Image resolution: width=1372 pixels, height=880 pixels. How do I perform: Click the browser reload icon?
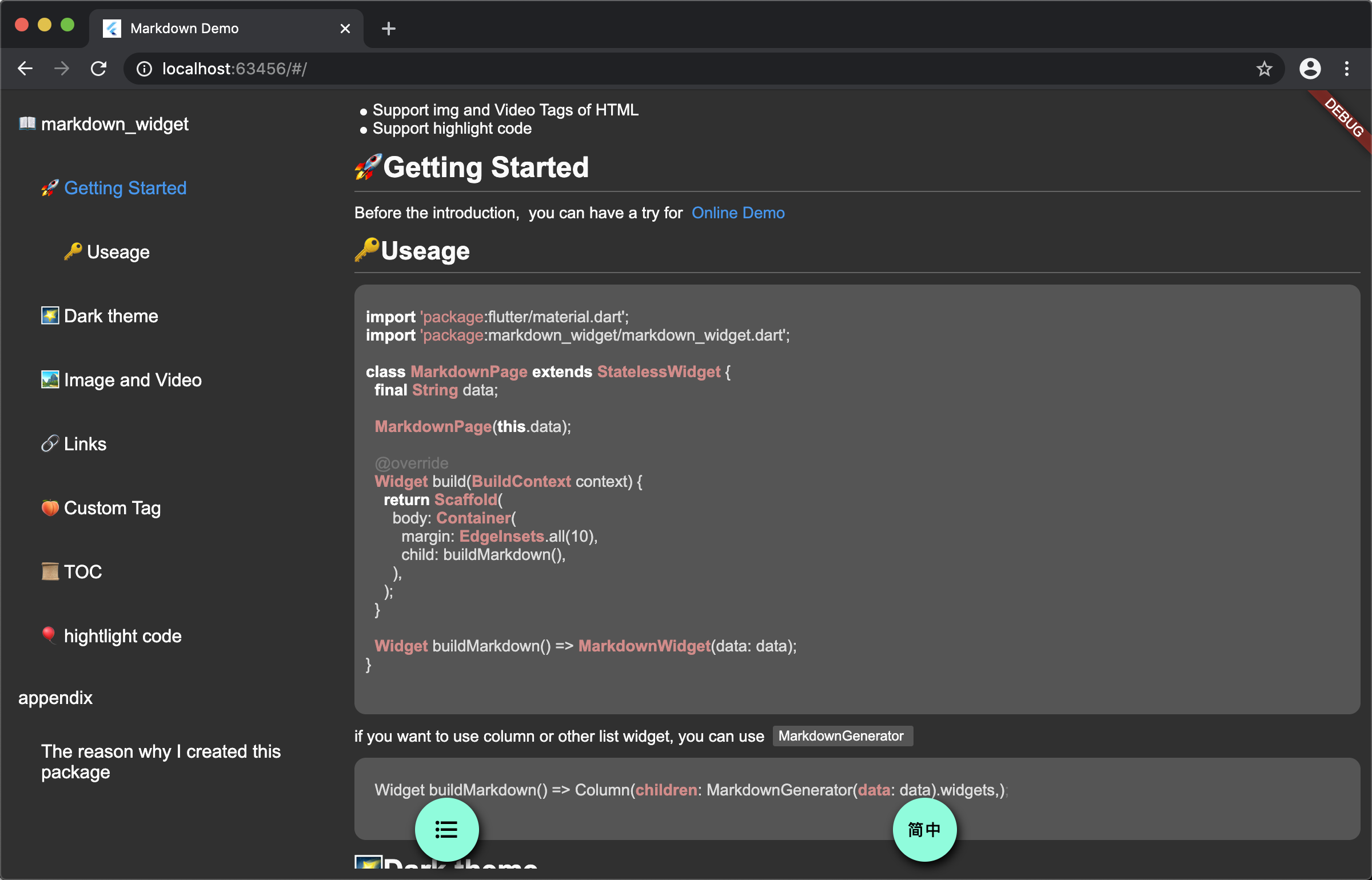click(x=99, y=69)
